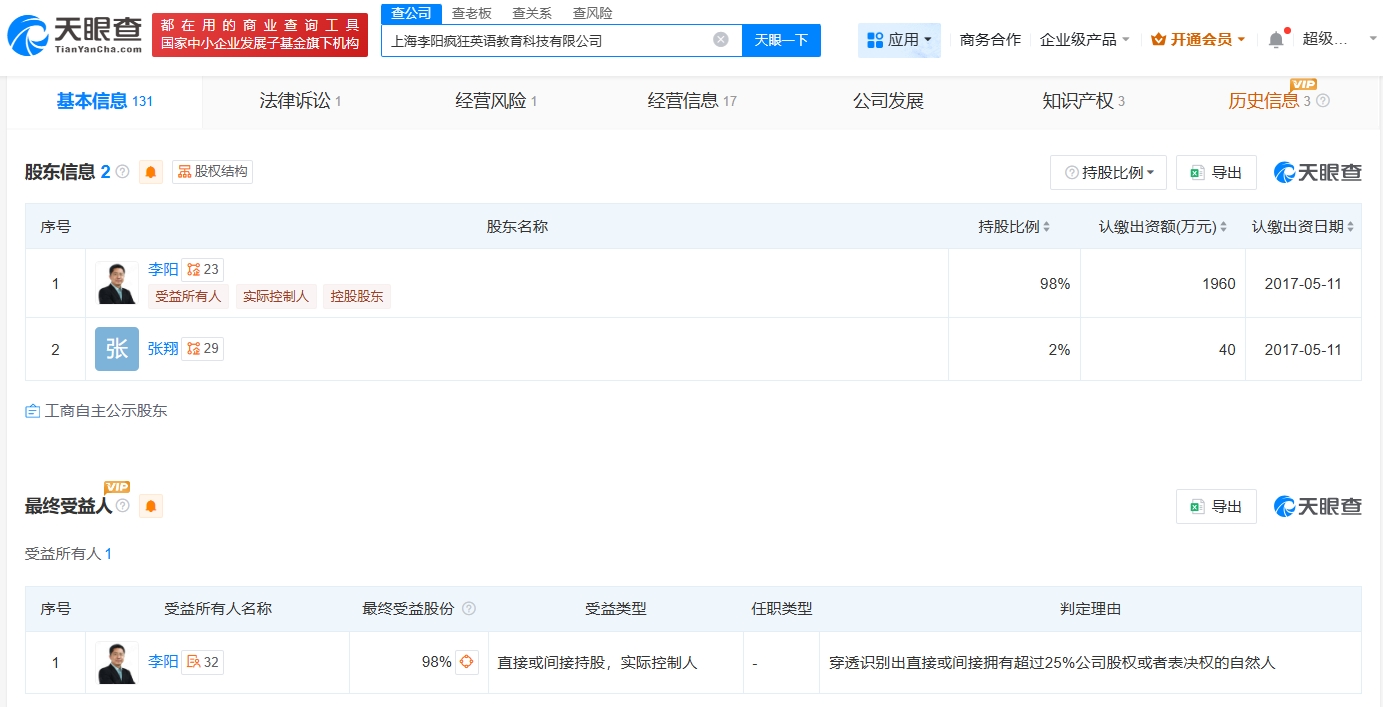Click the penetration icon beside 98% beneficiary share

(x=466, y=662)
